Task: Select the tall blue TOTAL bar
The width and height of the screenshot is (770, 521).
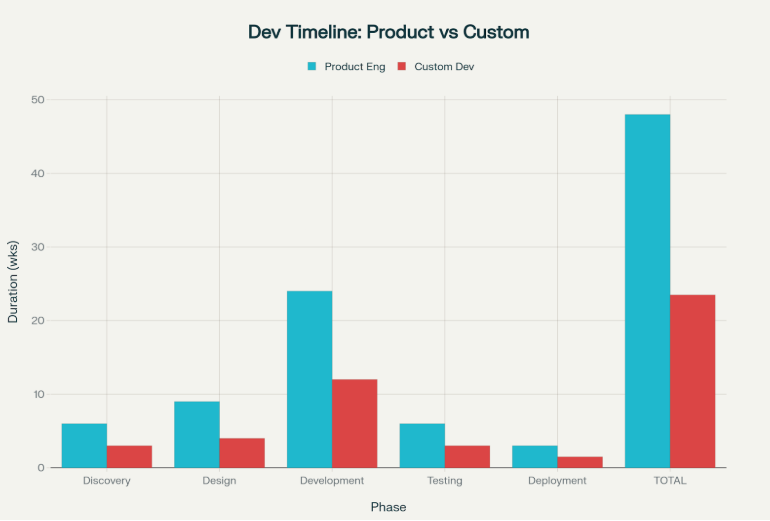Action: point(647,291)
